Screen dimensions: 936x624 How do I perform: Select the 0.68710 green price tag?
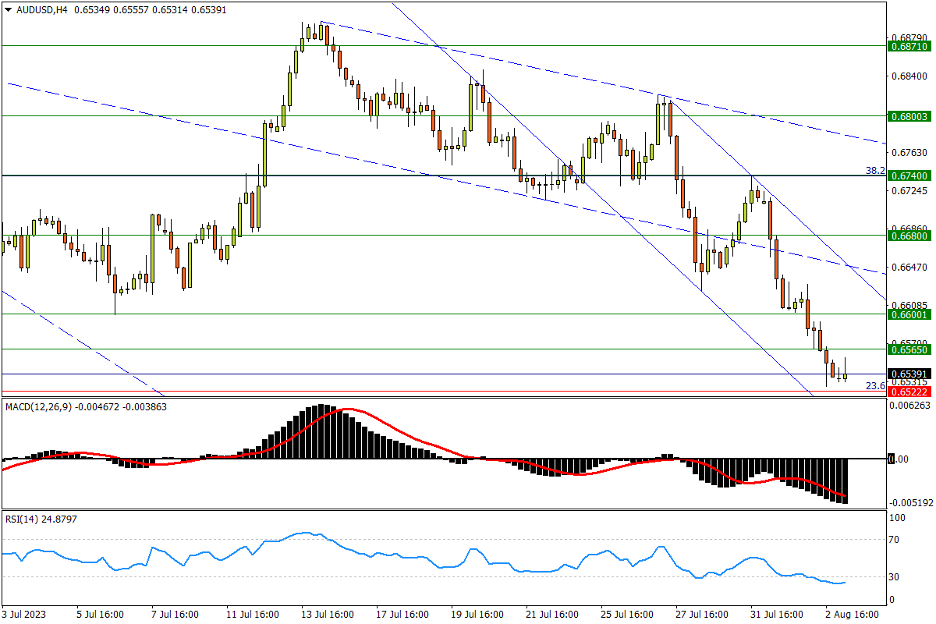[x=910, y=46]
